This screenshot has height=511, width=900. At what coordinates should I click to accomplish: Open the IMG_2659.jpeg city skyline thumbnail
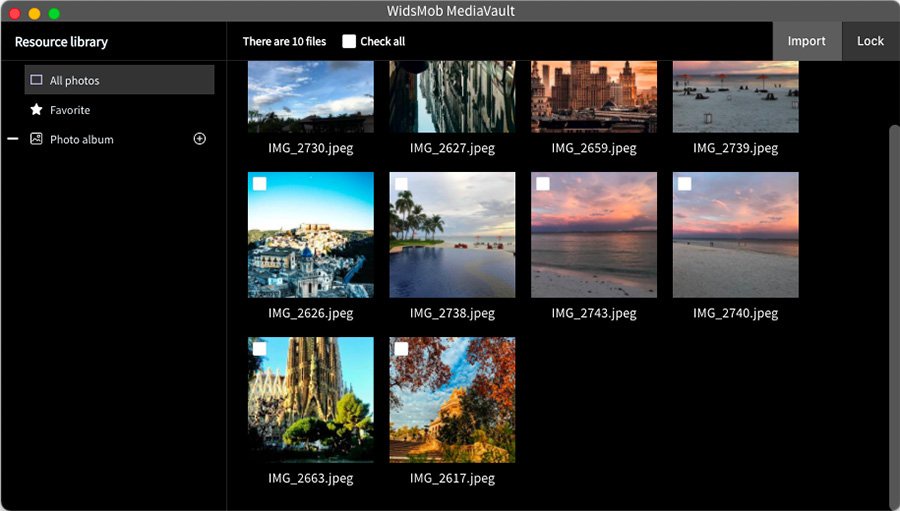point(594,96)
